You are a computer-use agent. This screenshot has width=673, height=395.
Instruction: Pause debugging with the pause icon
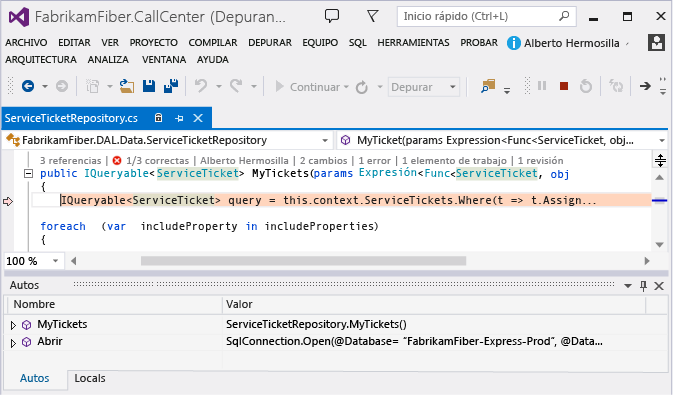542,86
